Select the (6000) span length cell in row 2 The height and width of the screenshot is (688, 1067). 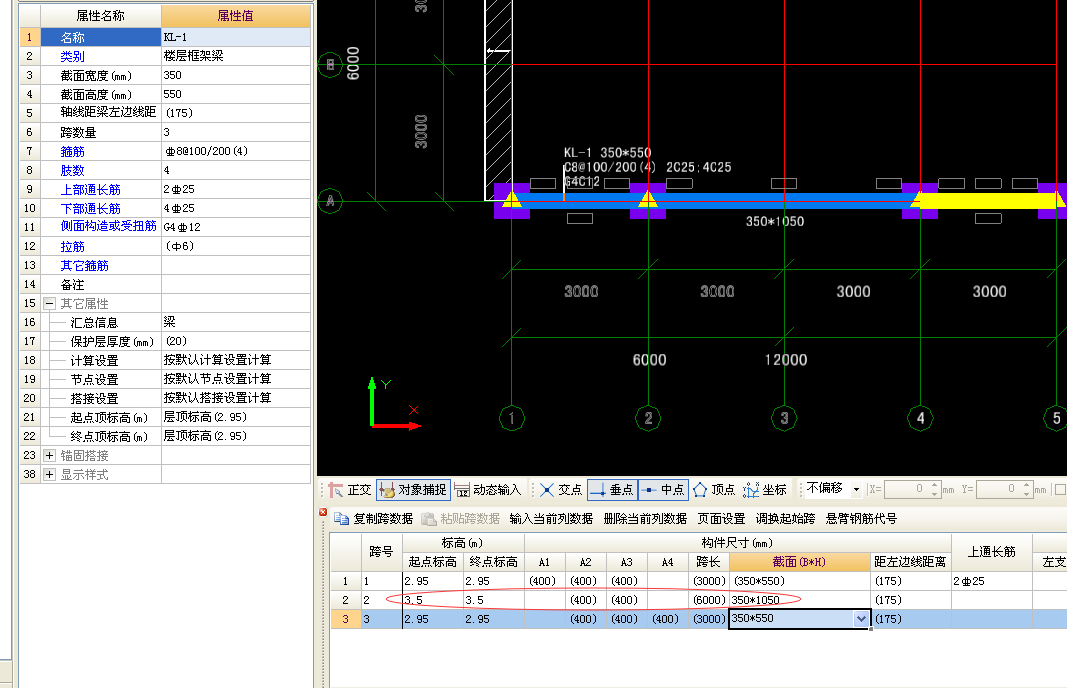point(708,600)
